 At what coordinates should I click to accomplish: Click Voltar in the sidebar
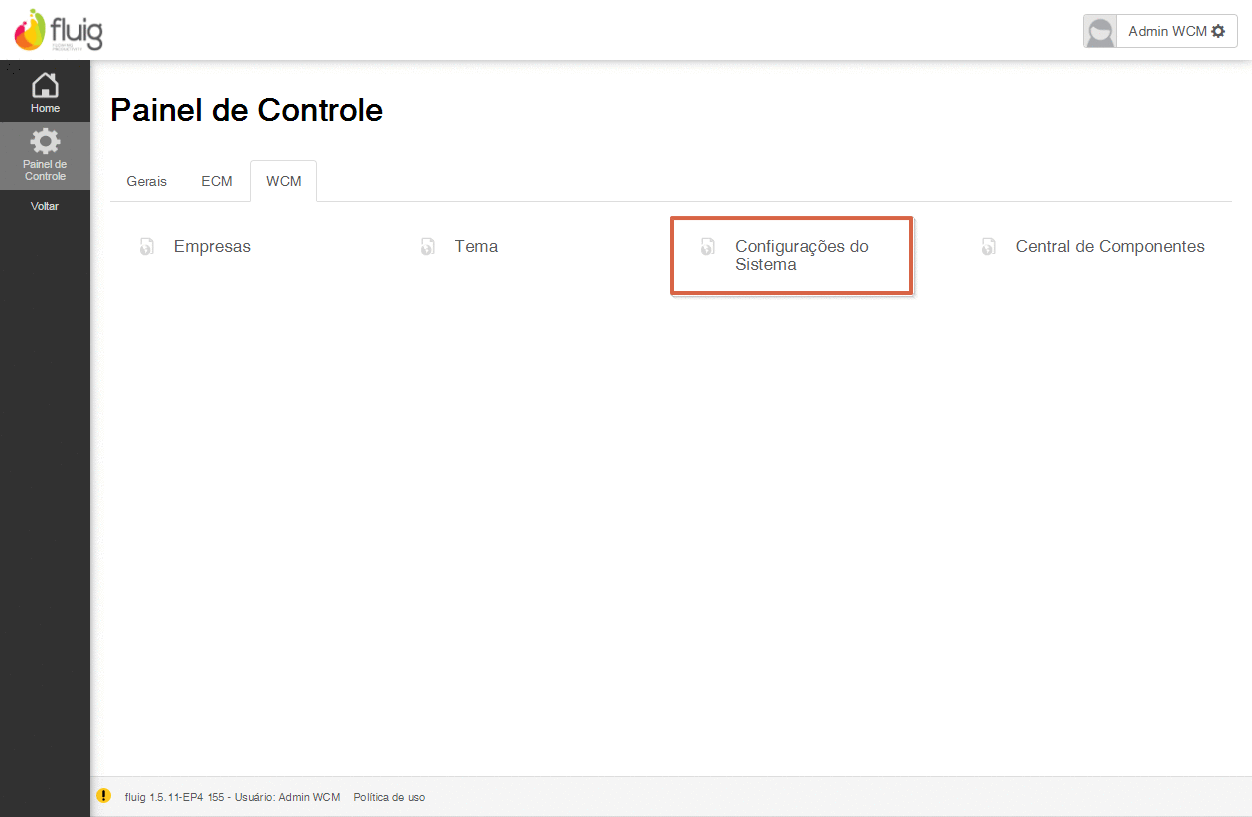pos(45,206)
